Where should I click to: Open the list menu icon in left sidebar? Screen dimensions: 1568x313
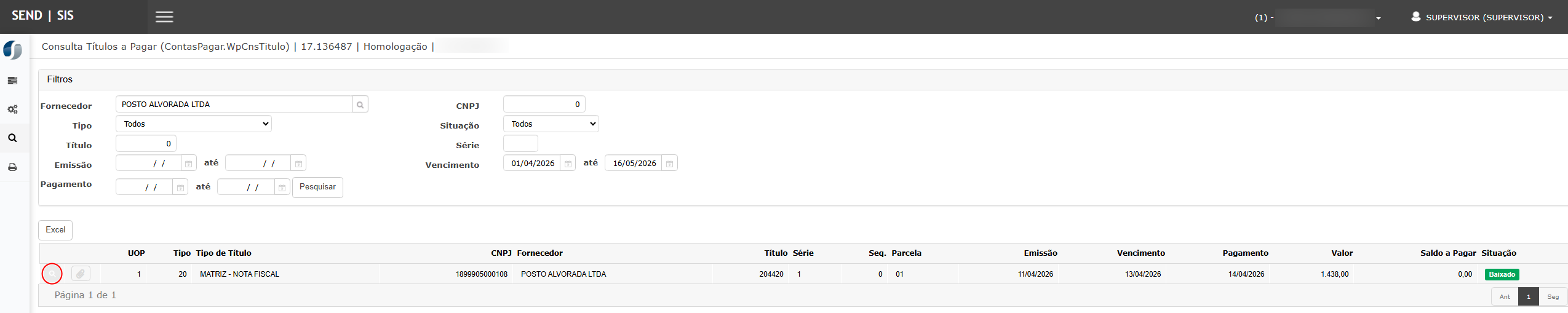(x=12, y=81)
